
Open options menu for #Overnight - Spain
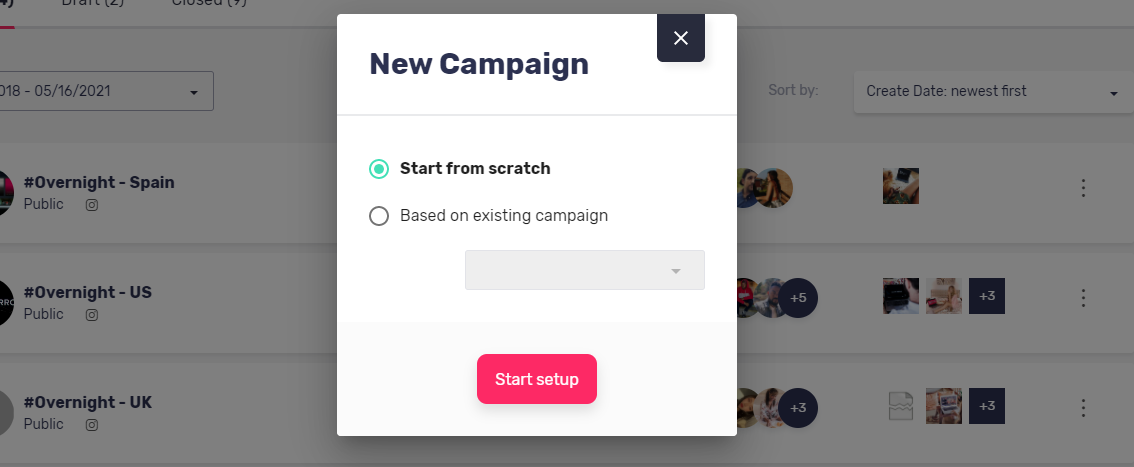coord(1083,188)
